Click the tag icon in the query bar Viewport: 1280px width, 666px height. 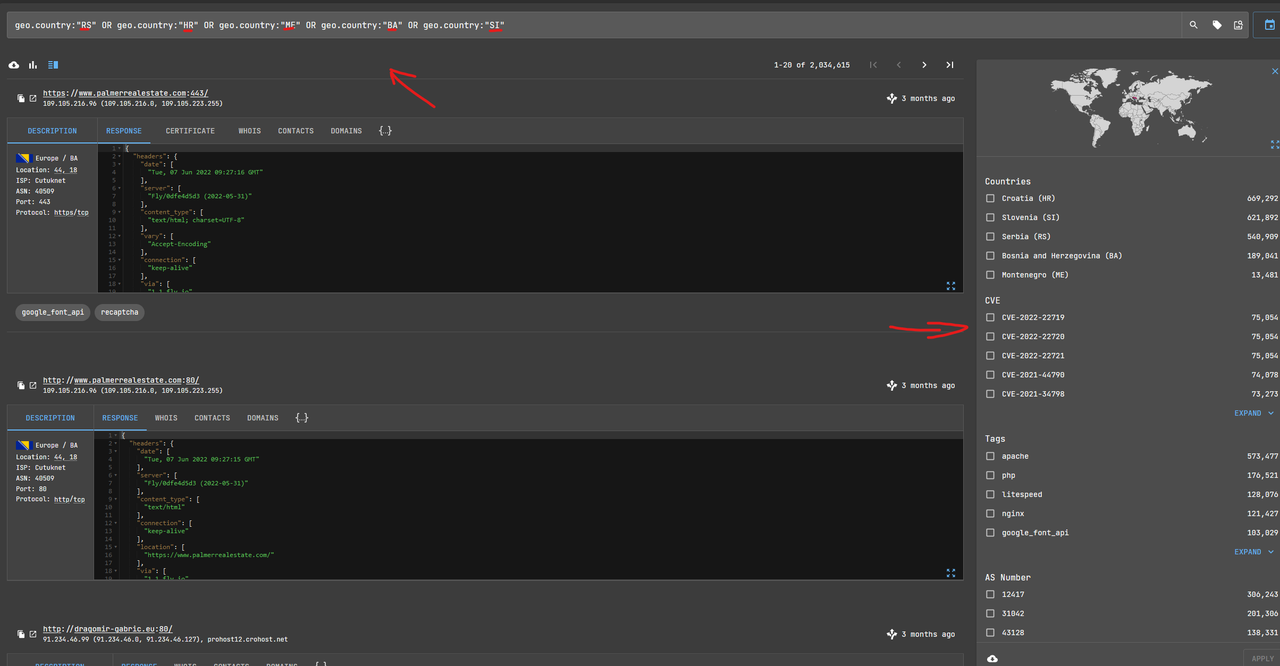(x=1217, y=25)
